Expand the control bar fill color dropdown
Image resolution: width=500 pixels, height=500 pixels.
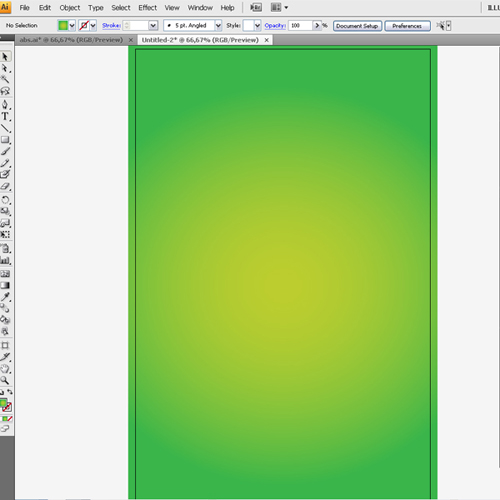[x=72, y=25]
